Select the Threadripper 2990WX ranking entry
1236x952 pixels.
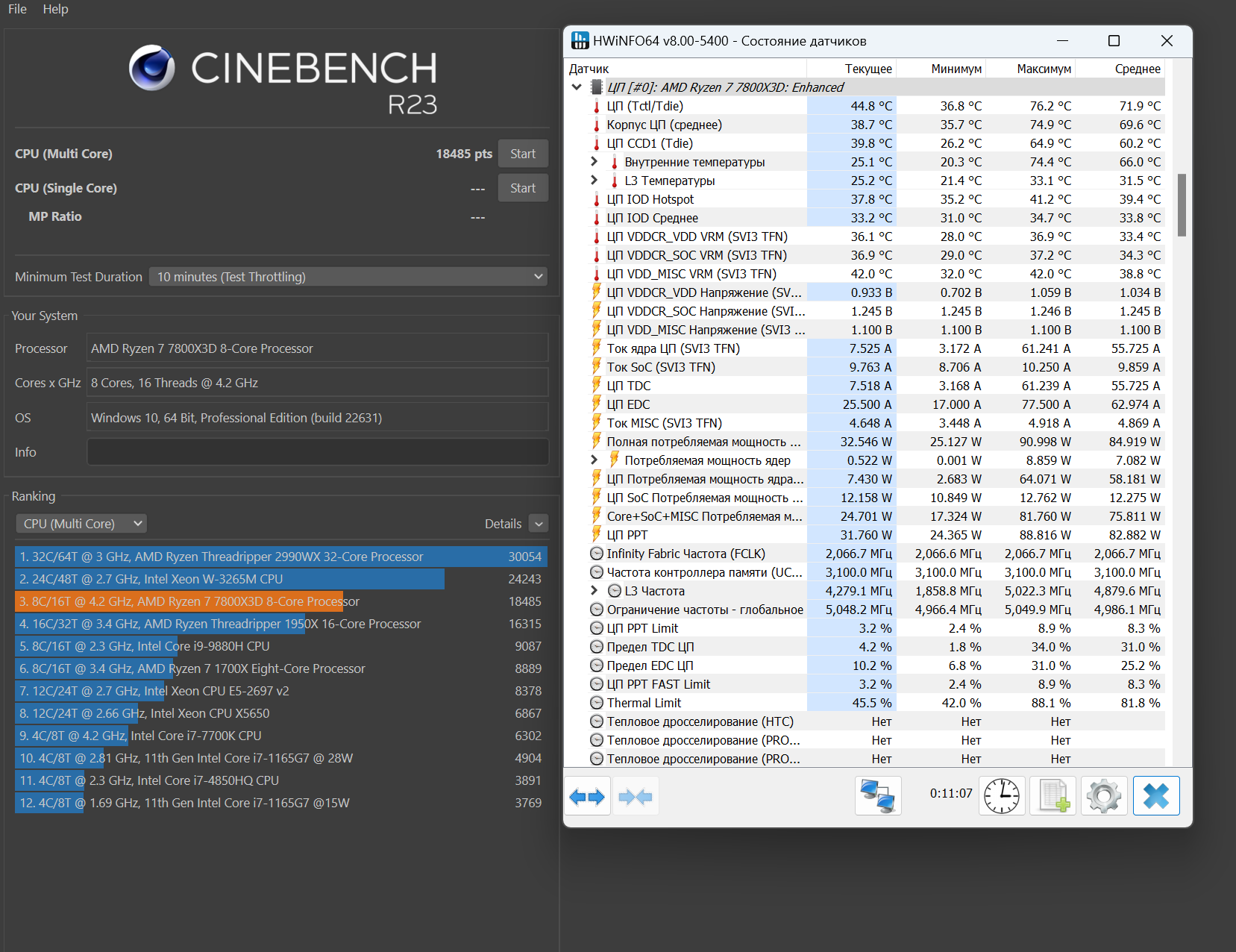click(x=281, y=557)
